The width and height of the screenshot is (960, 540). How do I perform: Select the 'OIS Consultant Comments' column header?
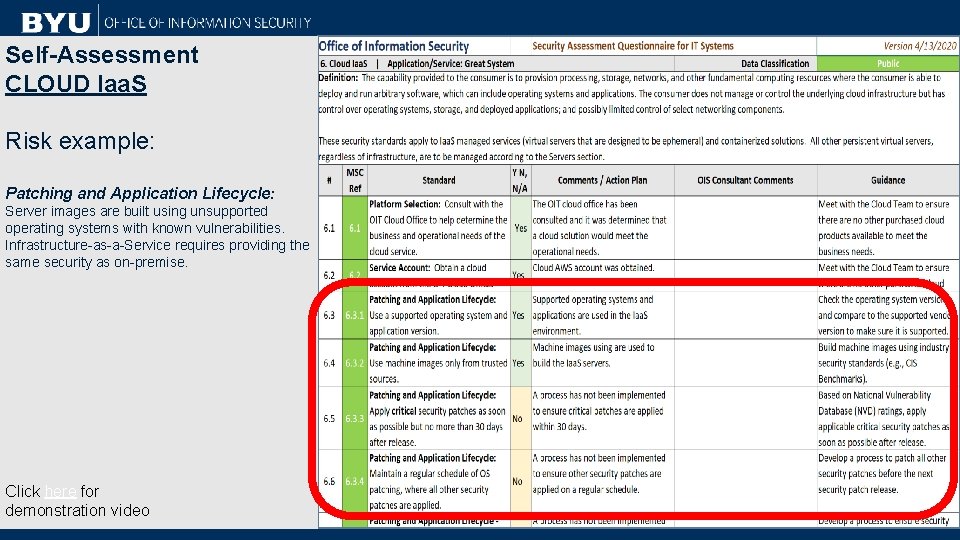745,181
